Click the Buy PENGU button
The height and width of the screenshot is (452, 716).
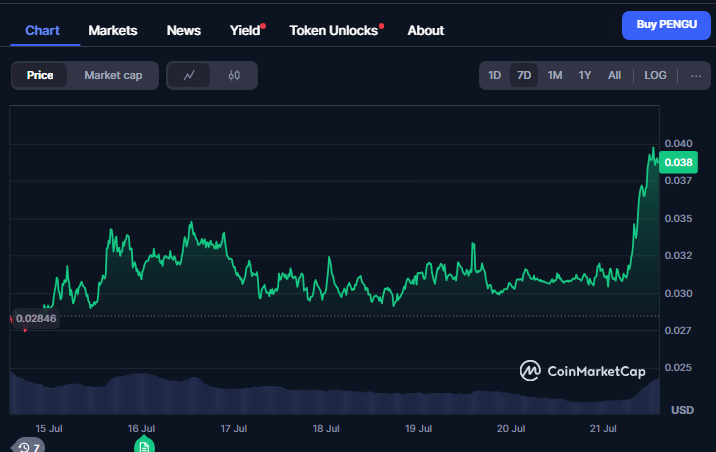[666, 25]
